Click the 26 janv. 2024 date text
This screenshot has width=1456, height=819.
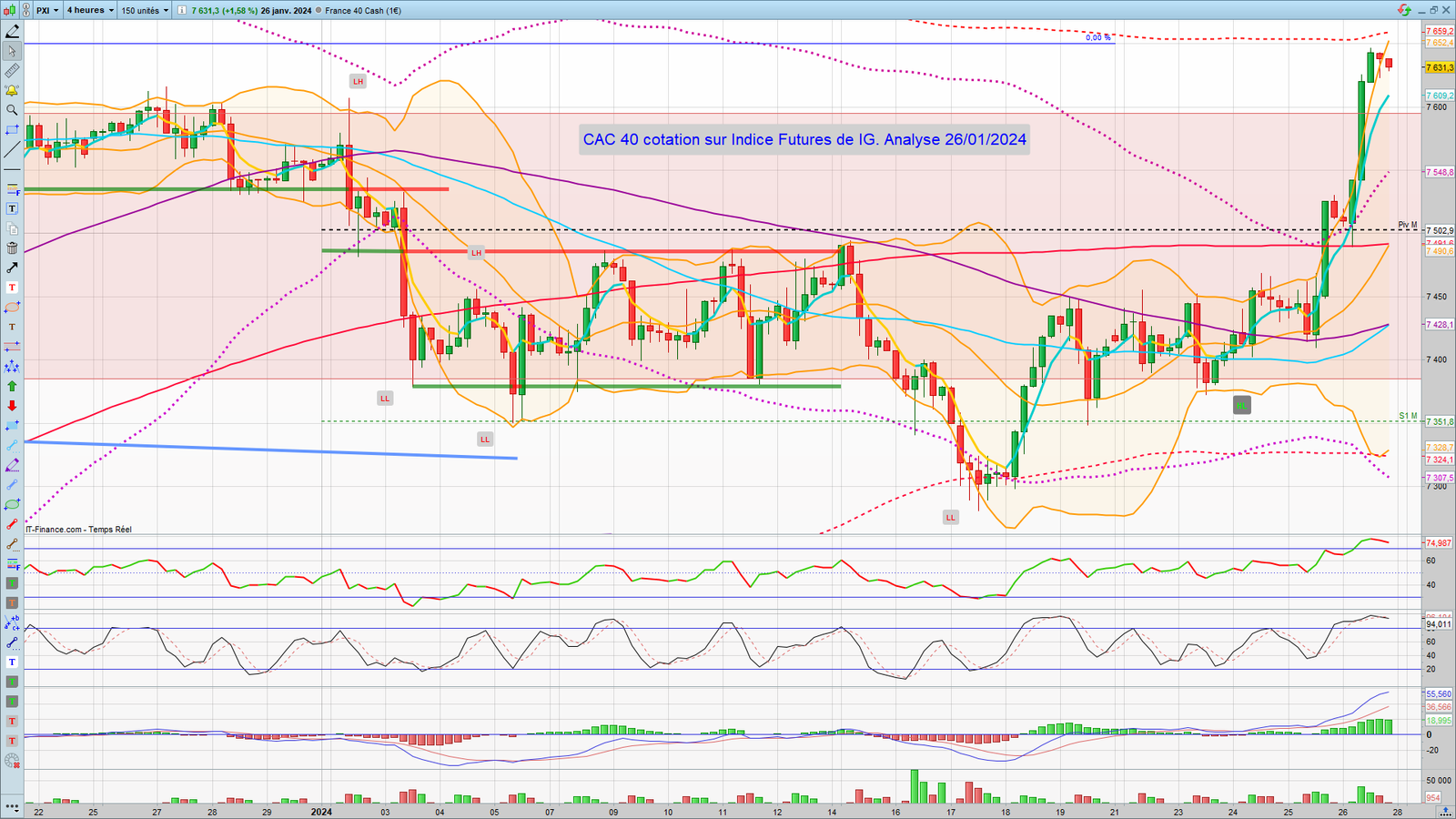[x=286, y=11]
